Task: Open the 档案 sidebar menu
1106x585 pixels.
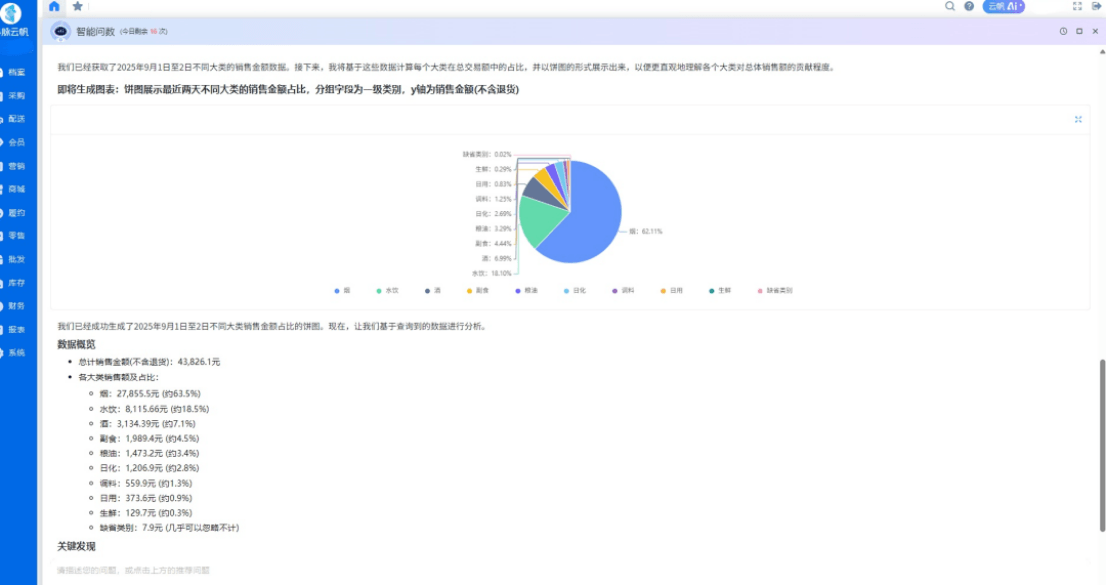Action: 16,72
